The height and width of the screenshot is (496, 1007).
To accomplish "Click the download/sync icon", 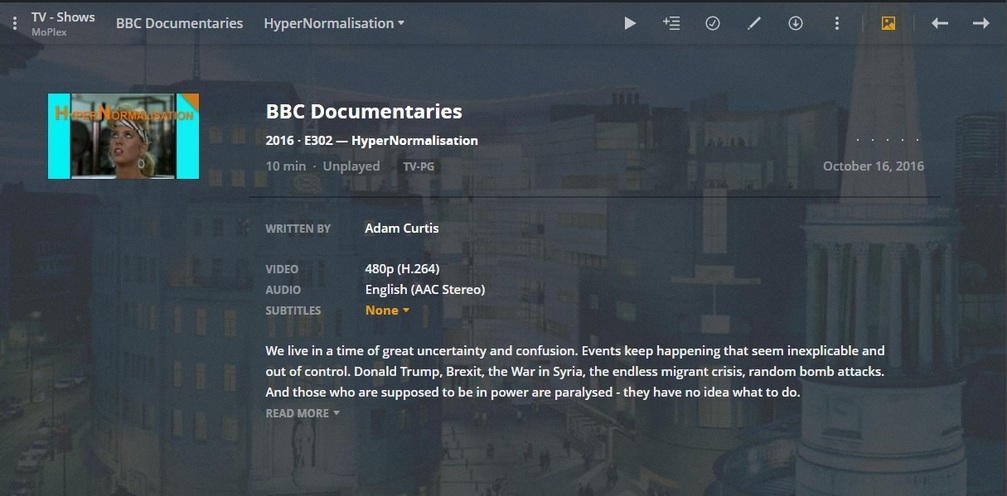I will click(795, 23).
